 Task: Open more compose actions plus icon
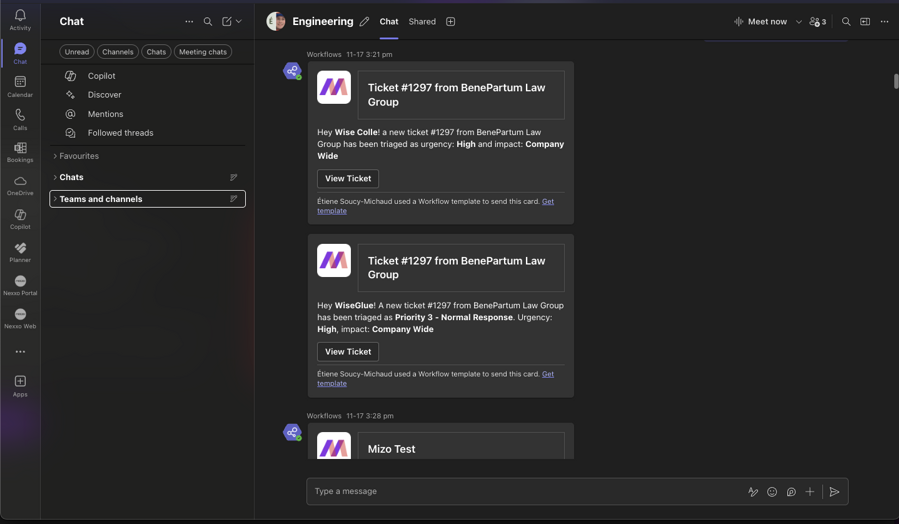[x=810, y=491]
